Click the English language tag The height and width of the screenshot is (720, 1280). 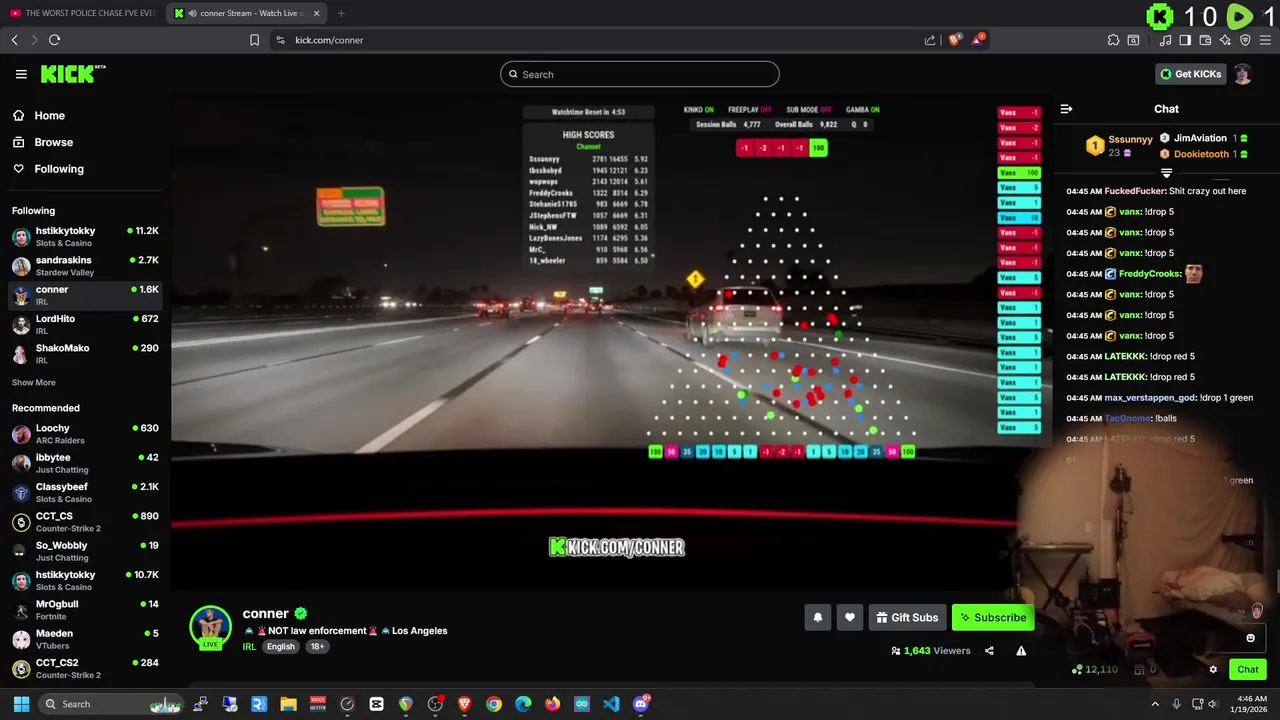(x=281, y=647)
